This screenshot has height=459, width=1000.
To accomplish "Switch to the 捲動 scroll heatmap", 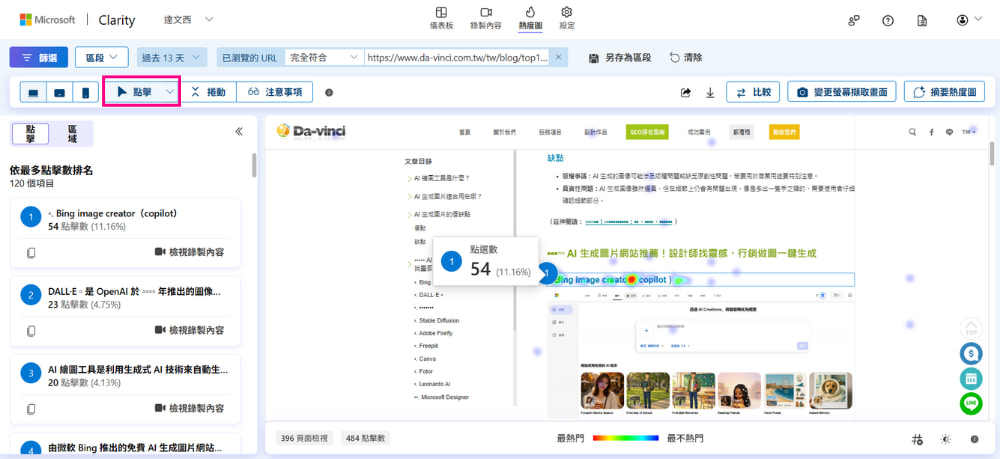I will point(209,92).
